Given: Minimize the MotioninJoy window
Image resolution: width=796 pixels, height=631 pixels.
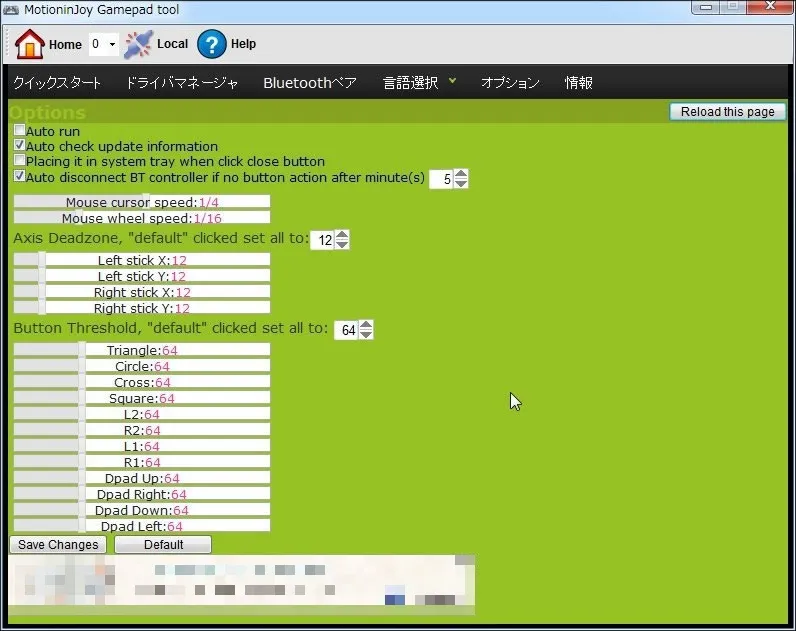Looking at the screenshot, I should click(706, 7).
